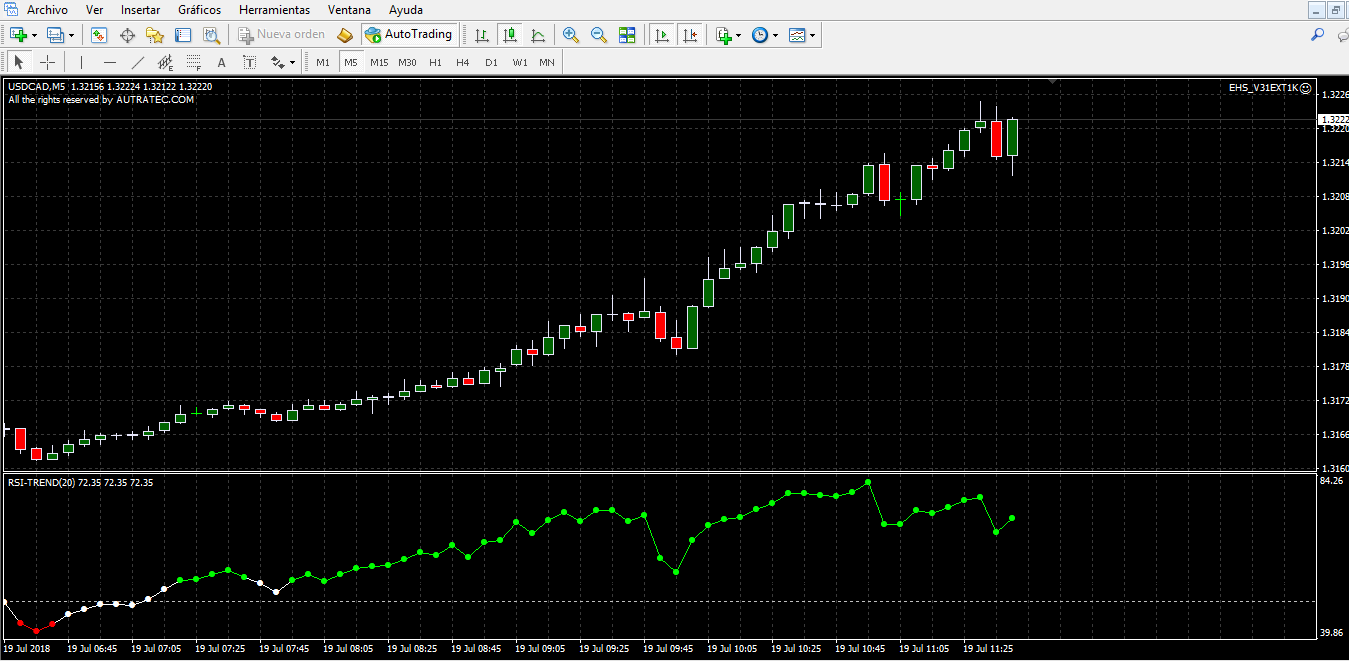This screenshot has height=661, width=1356.
Task: Switch to candlestick chart display
Action: click(x=510, y=35)
